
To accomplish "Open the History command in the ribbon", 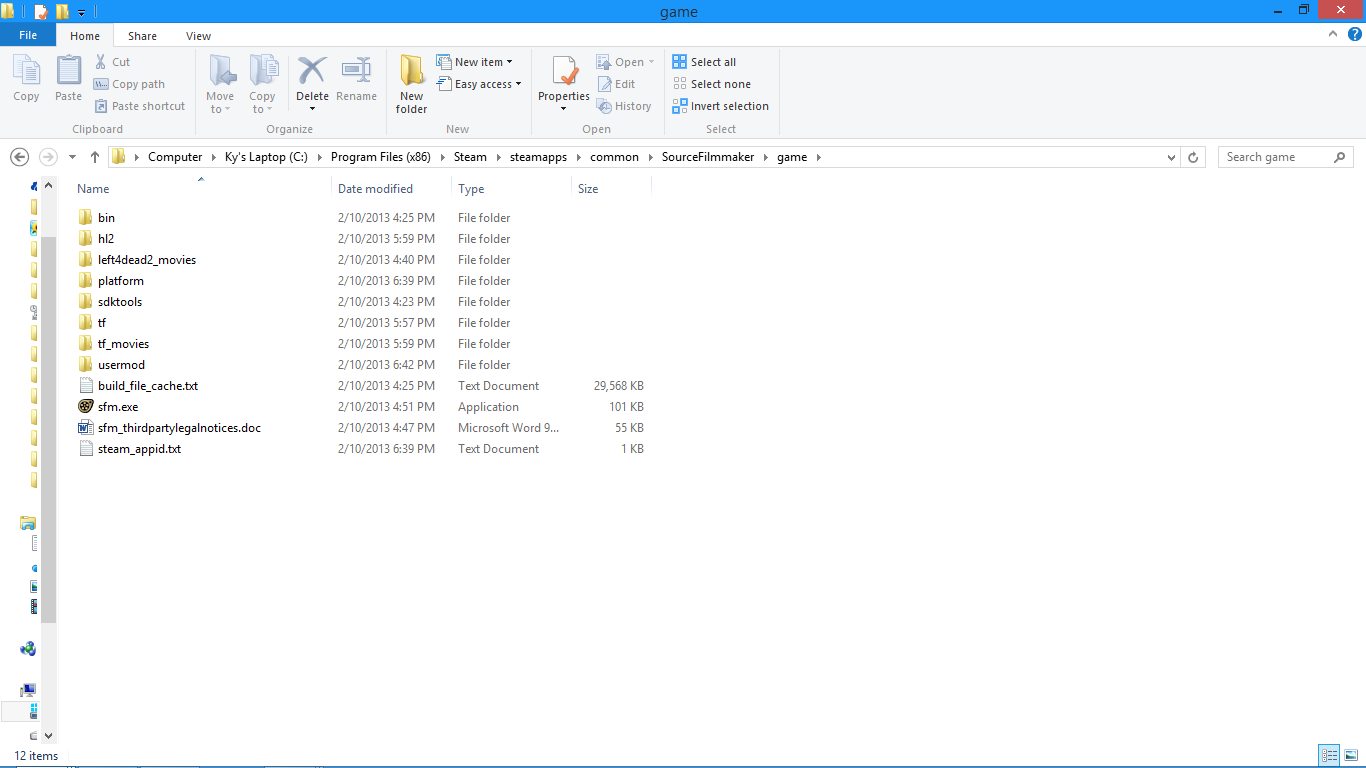I will (x=624, y=106).
